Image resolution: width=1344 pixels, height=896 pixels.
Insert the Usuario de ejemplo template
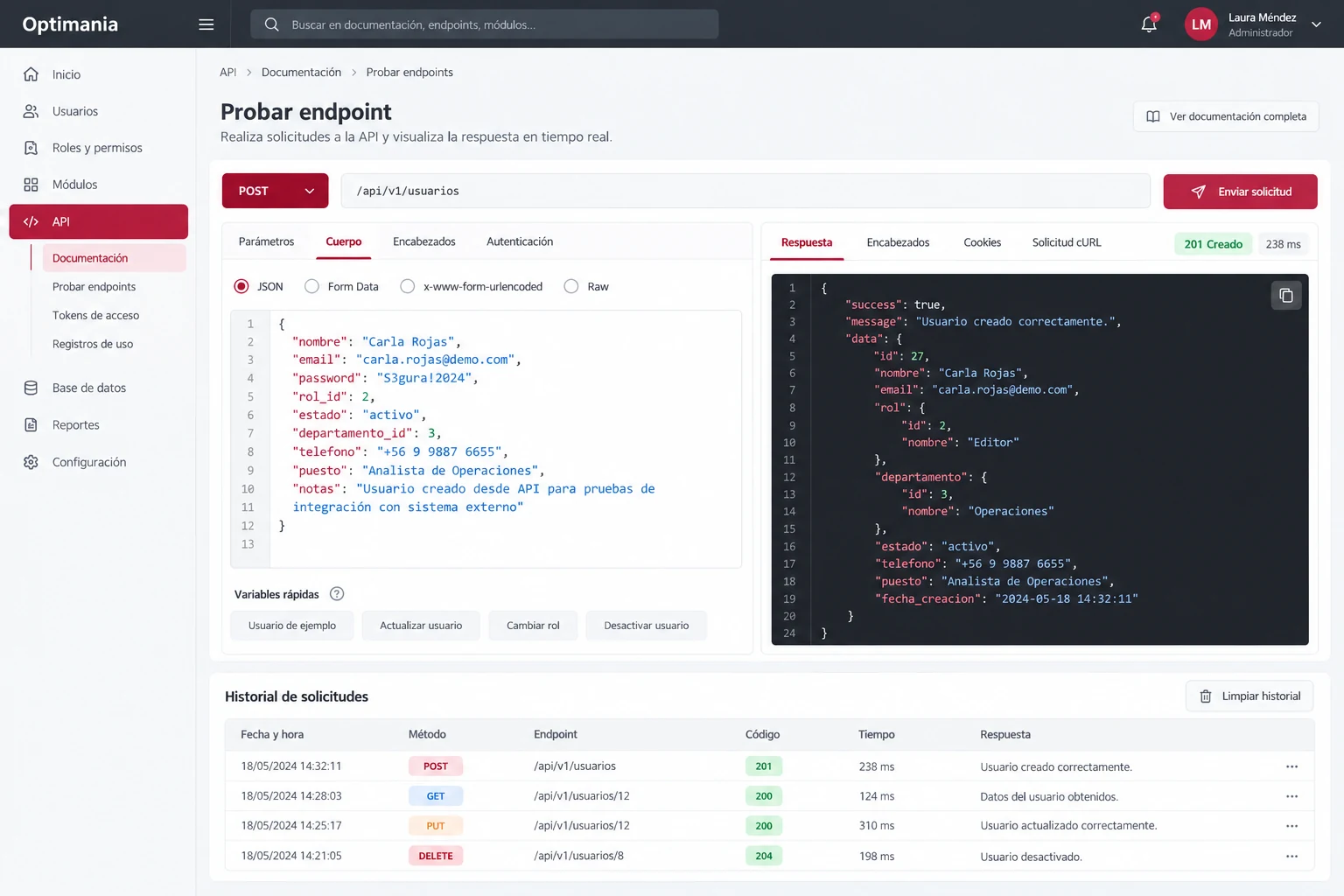292,626
